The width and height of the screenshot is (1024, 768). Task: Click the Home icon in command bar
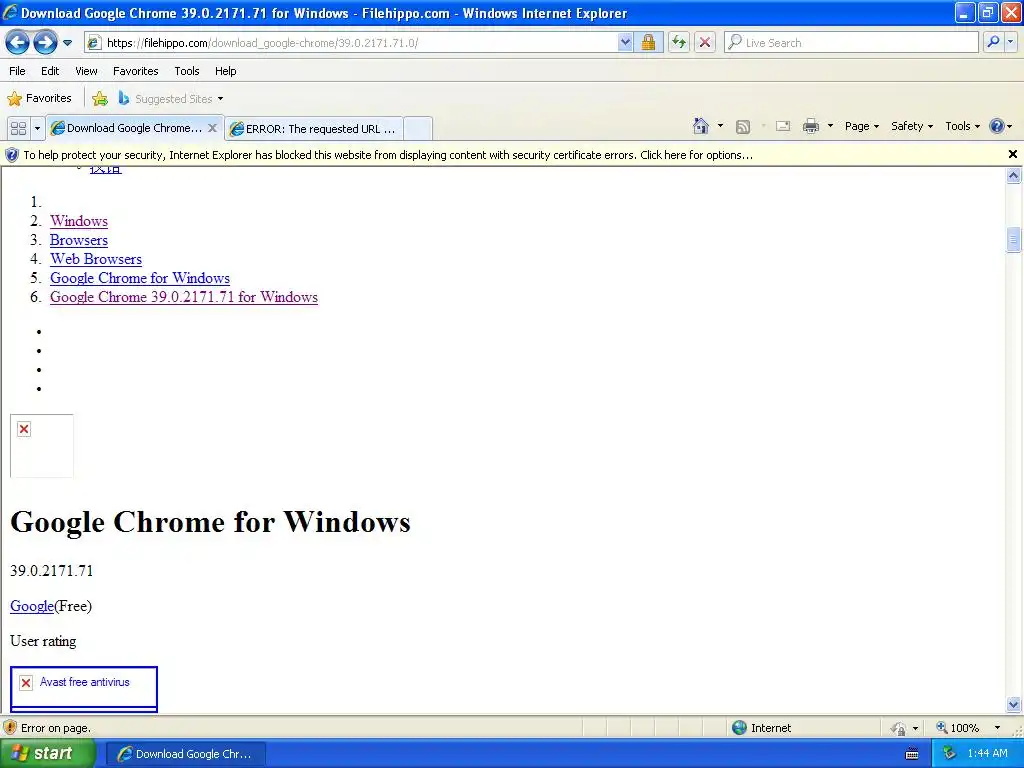click(701, 126)
